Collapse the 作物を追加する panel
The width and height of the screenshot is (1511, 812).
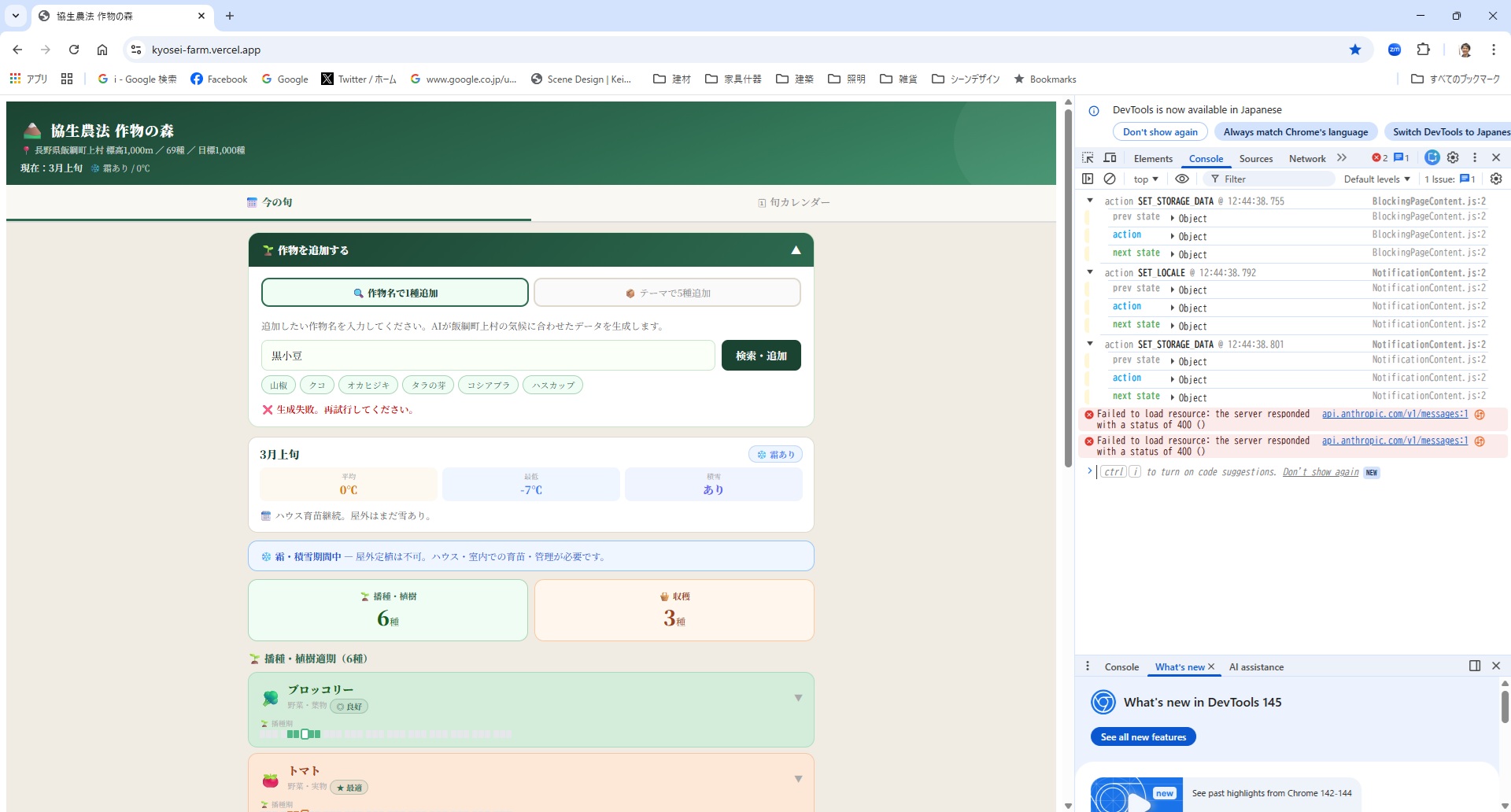(x=796, y=250)
